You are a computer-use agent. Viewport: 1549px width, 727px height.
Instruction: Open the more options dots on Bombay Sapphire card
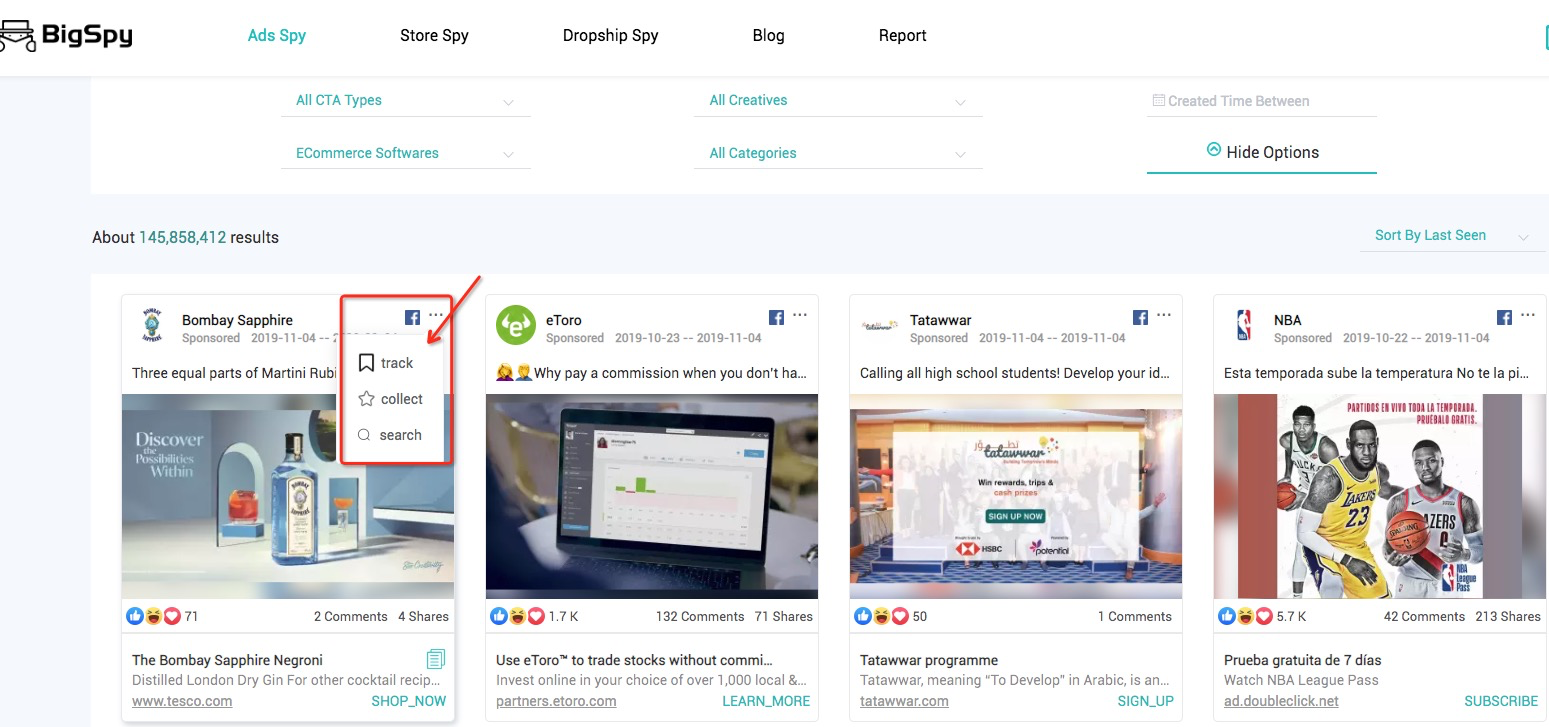pos(435,315)
